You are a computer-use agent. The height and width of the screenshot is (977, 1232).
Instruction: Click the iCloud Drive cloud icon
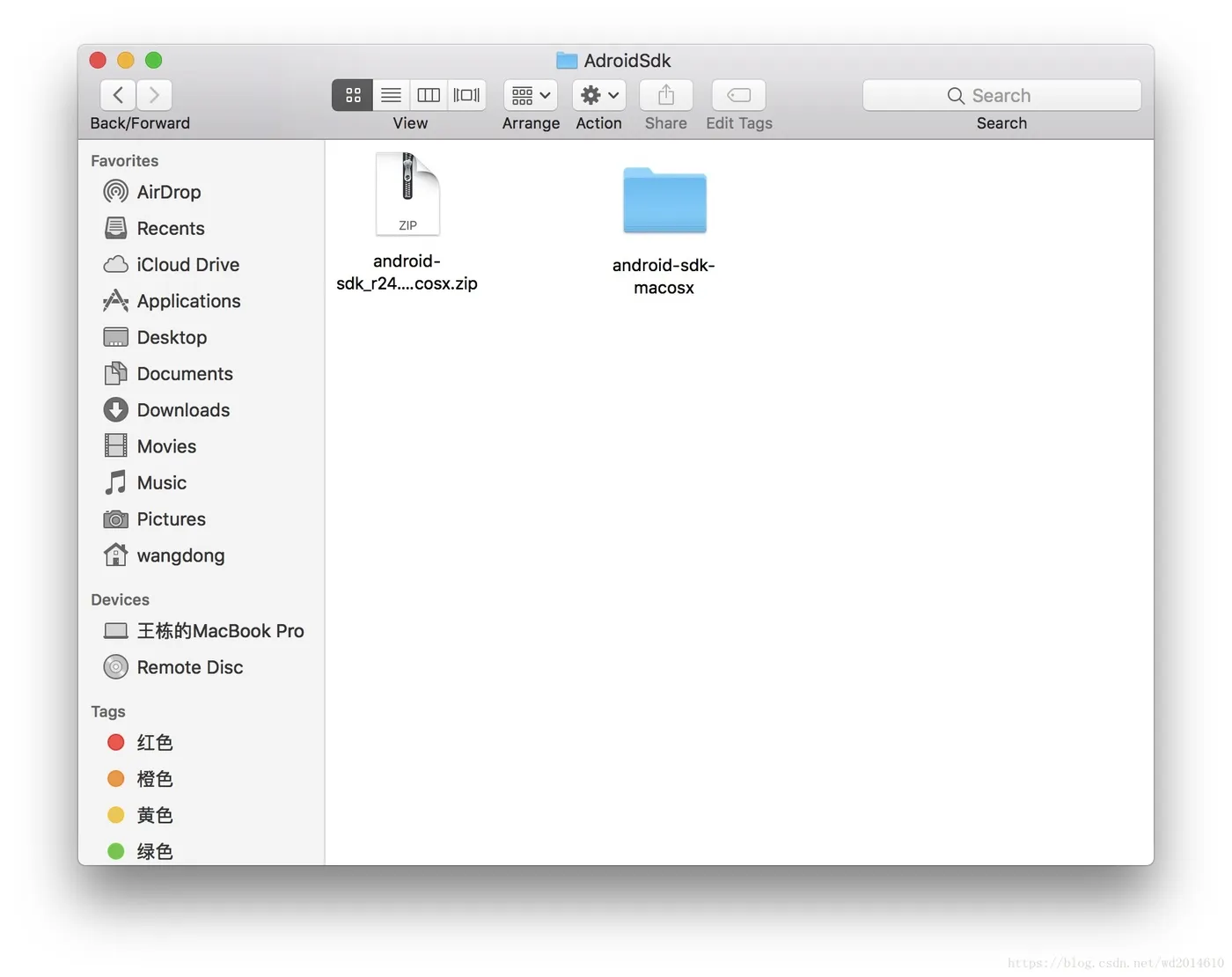tap(115, 264)
